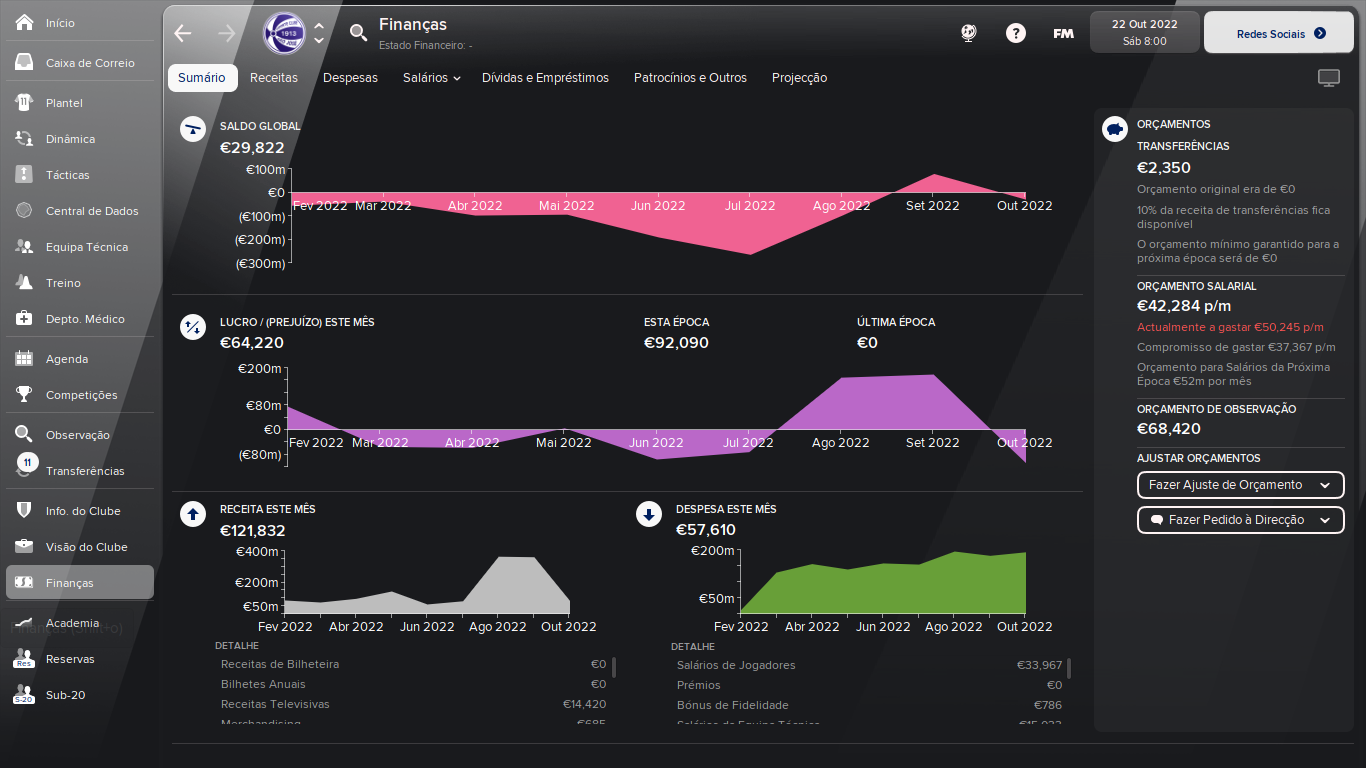Select the Dívidas e Empréstimos tab
1366x768 pixels.
[x=545, y=78]
